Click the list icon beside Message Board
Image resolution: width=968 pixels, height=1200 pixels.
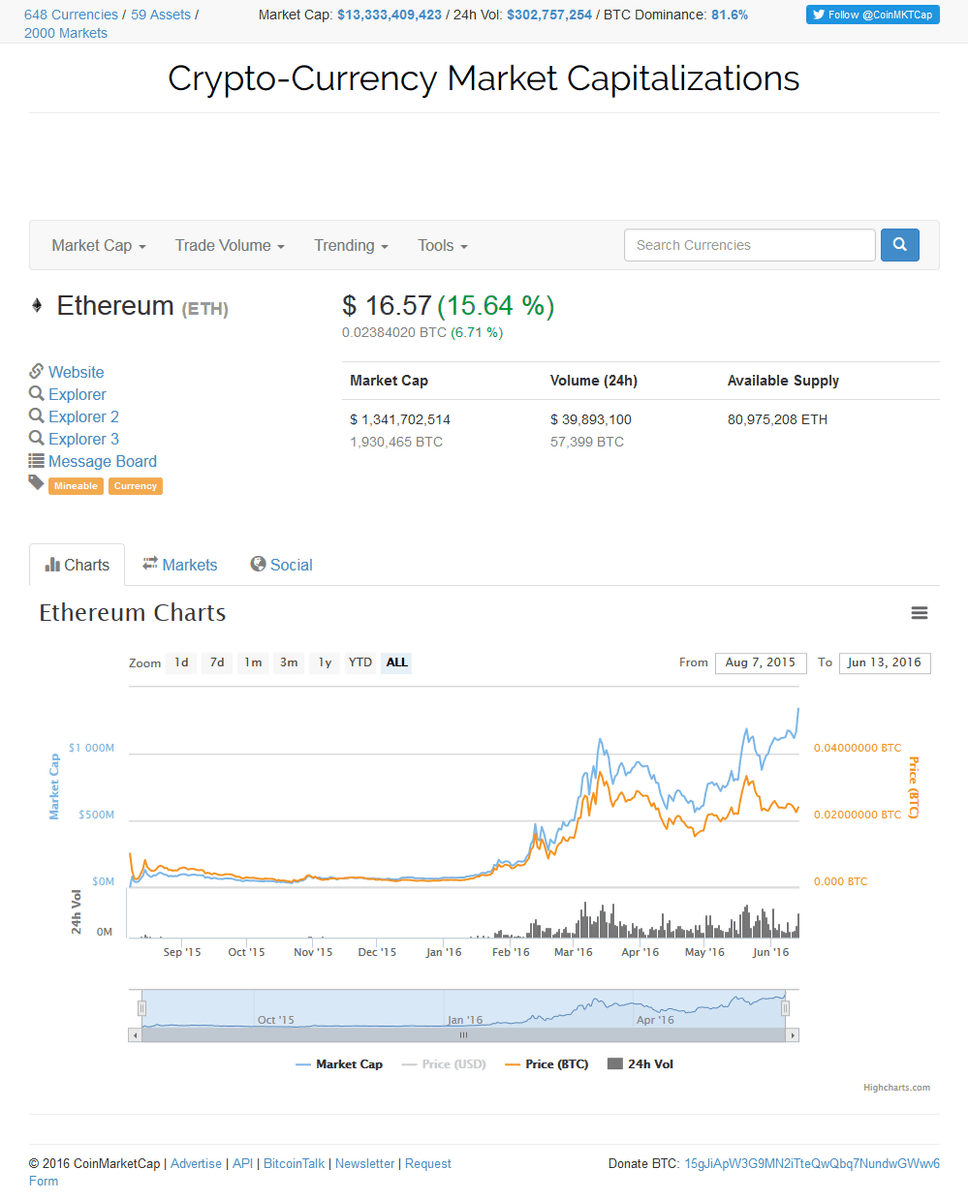tap(37, 461)
